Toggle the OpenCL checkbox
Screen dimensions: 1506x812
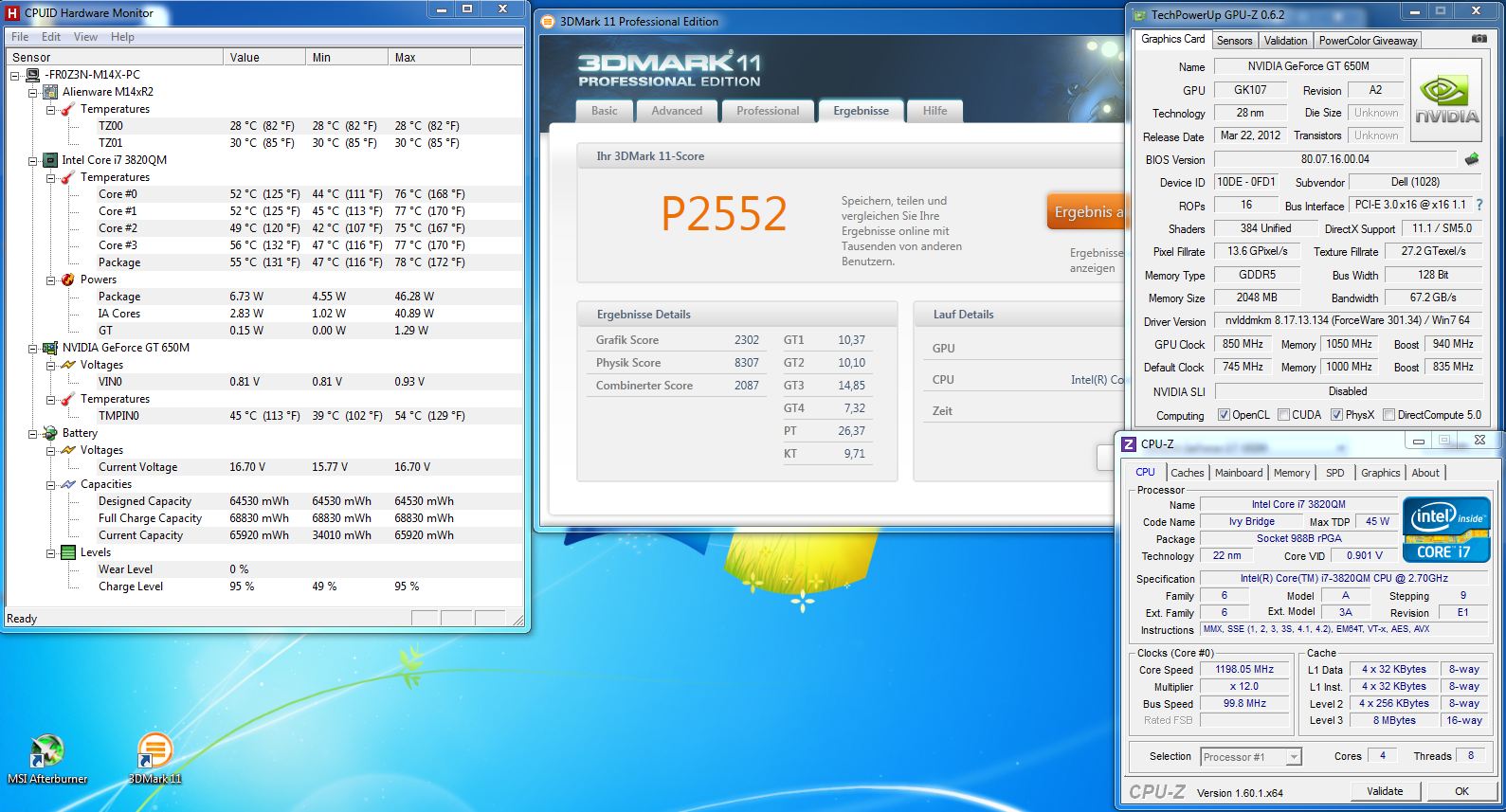(1224, 415)
